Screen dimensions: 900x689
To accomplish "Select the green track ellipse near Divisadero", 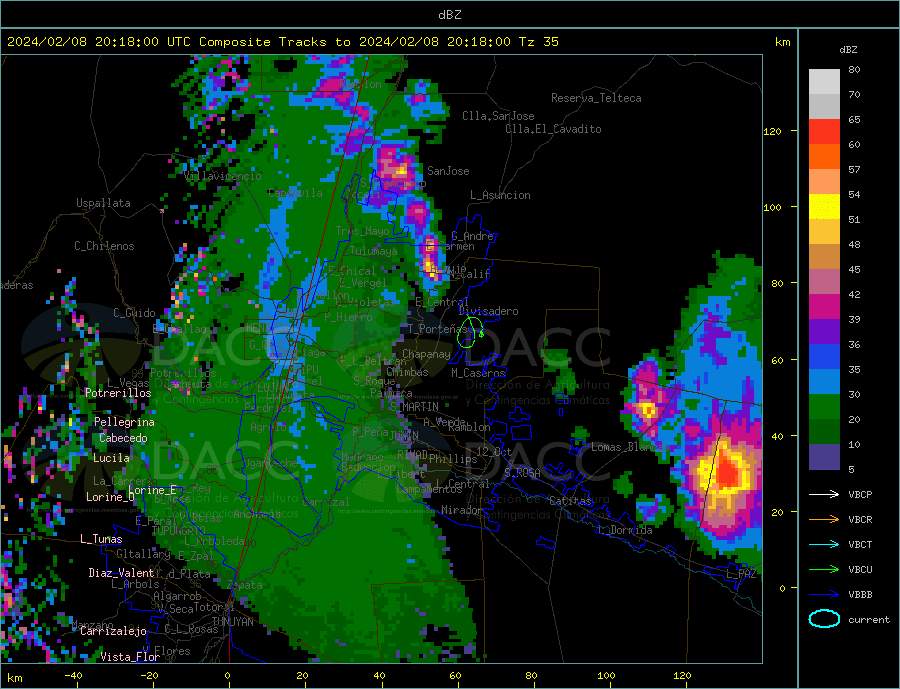I will (469, 332).
